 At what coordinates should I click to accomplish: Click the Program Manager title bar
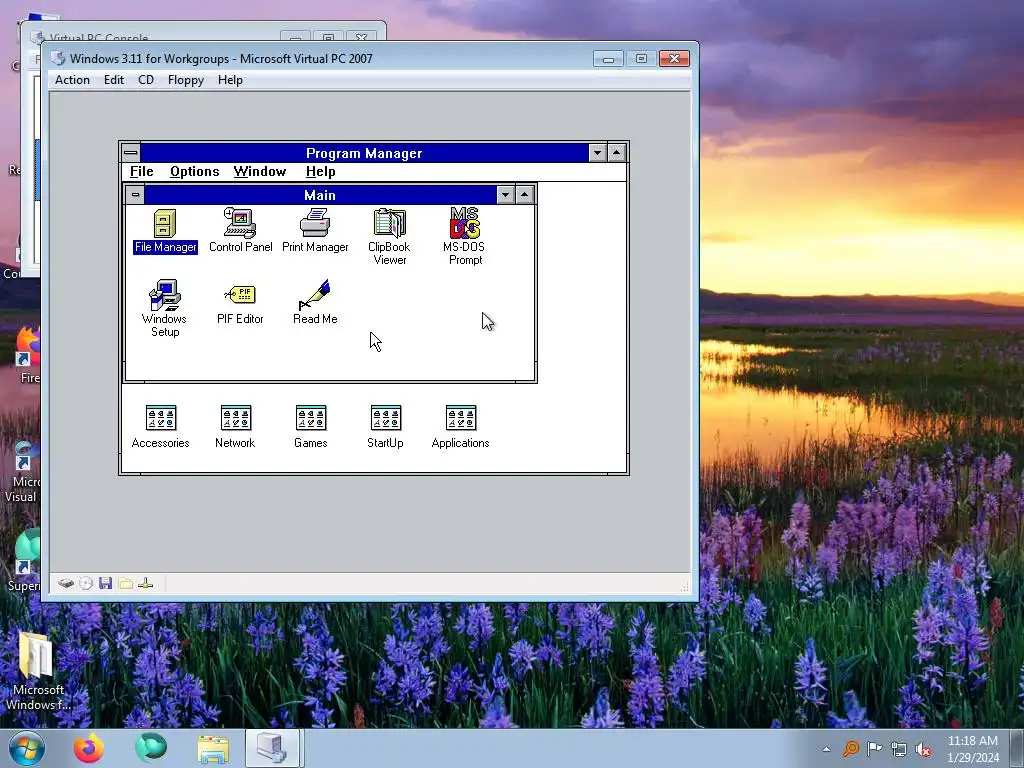click(x=364, y=153)
